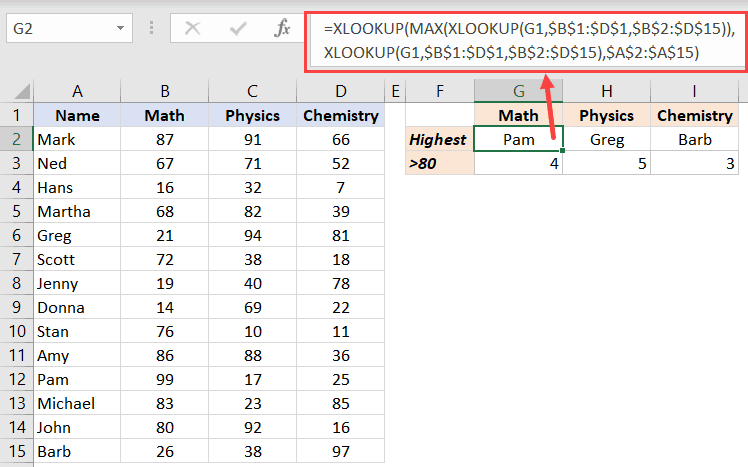Expand the Name Box dropdown arrow
Screen dimensions: 748x467
coord(120,28)
